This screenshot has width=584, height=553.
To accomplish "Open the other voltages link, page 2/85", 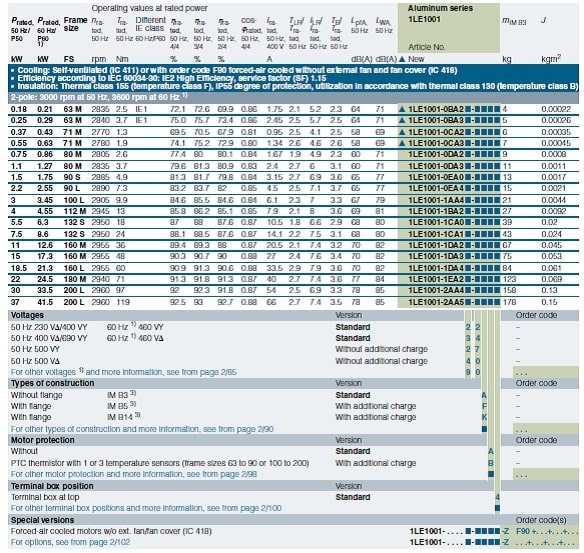I will pyautogui.click(x=124, y=372).
